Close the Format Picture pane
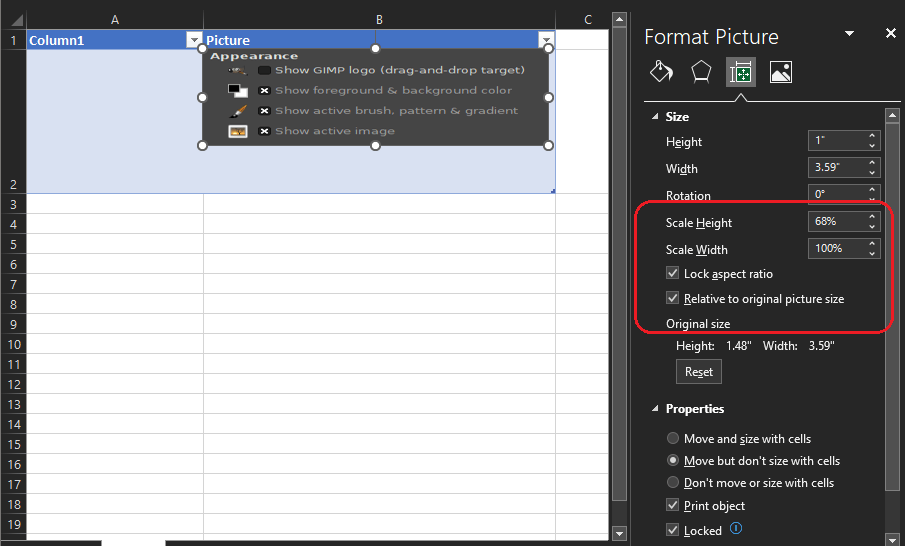Image resolution: width=905 pixels, height=546 pixels. point(891,33)
